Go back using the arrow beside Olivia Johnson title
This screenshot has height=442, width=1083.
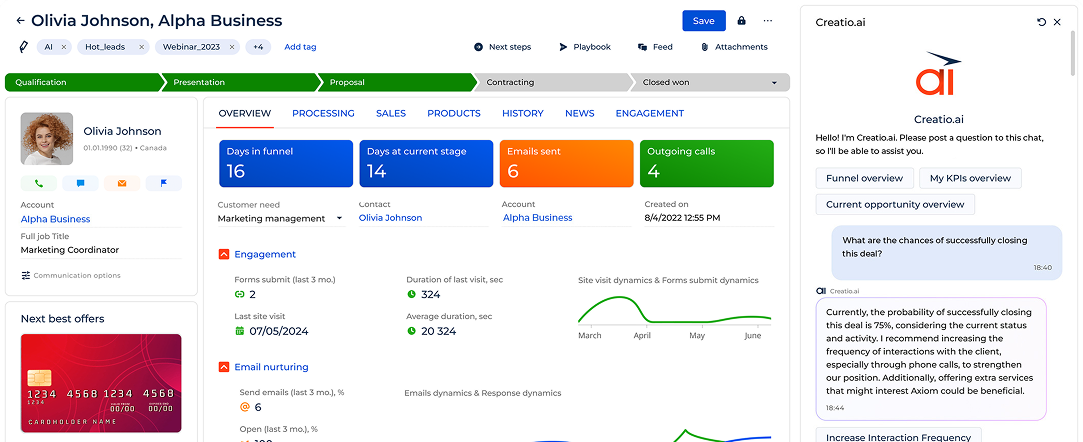click(20, 21)
